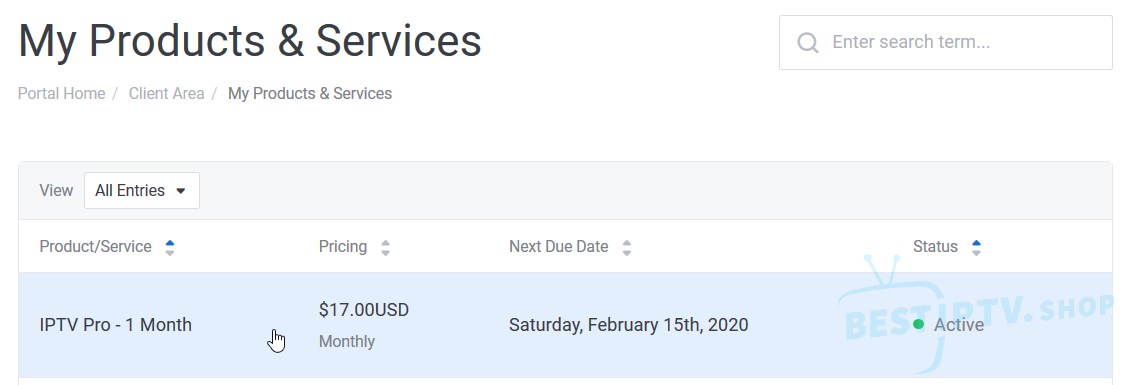The width and height of the screenshot is (1126, 385).
Task: Open the IPTV Pro - 1 Month service
Action: [x=116, y=325]
